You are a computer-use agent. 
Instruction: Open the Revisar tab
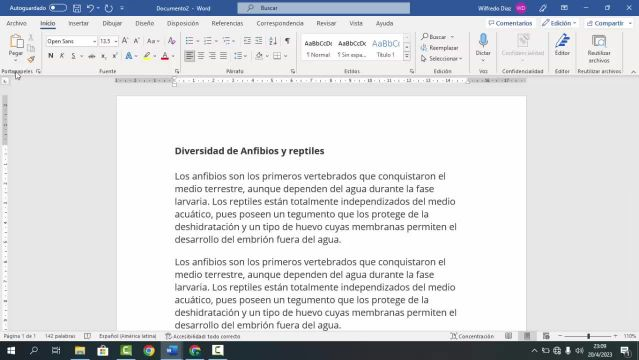click(x=326, y=23)
